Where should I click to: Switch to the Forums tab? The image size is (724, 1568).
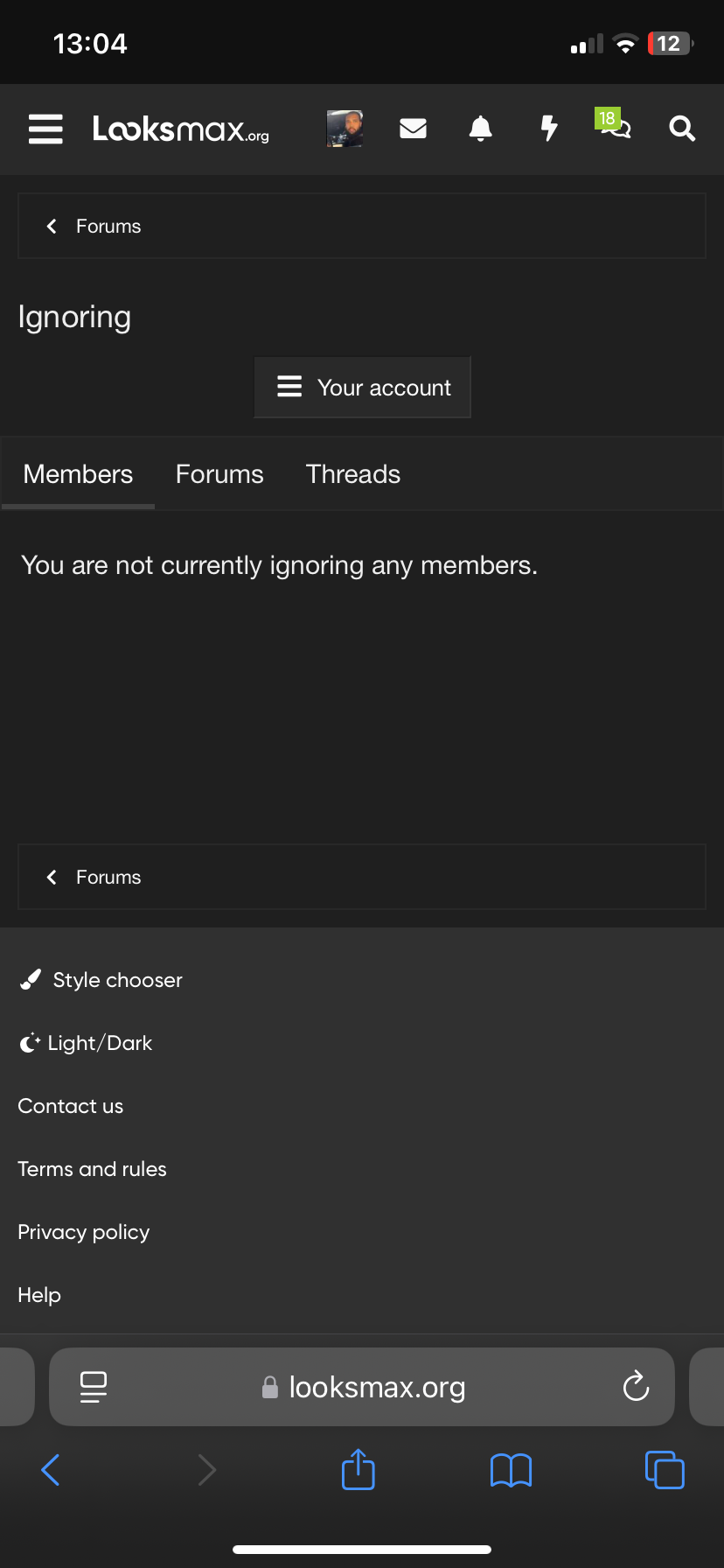[x=219, y=474]
